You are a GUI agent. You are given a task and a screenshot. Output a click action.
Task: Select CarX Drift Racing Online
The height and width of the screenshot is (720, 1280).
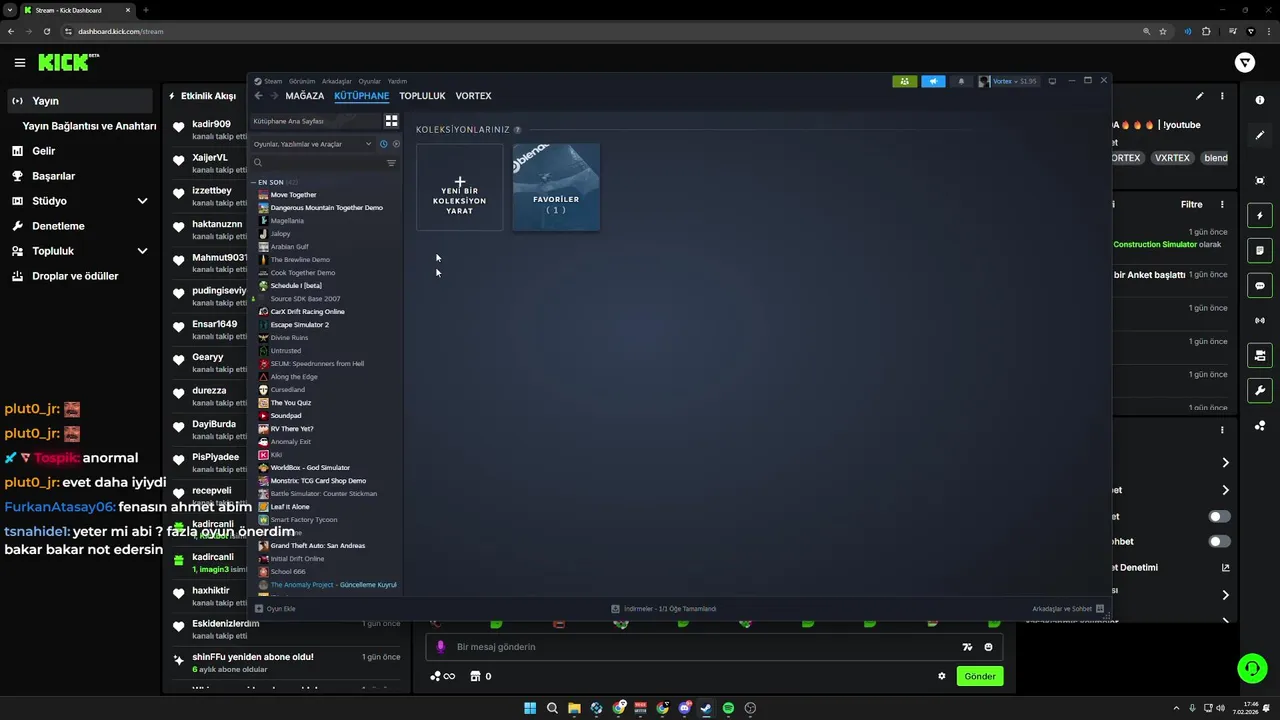pyautogui.click(x=307, y=312)
